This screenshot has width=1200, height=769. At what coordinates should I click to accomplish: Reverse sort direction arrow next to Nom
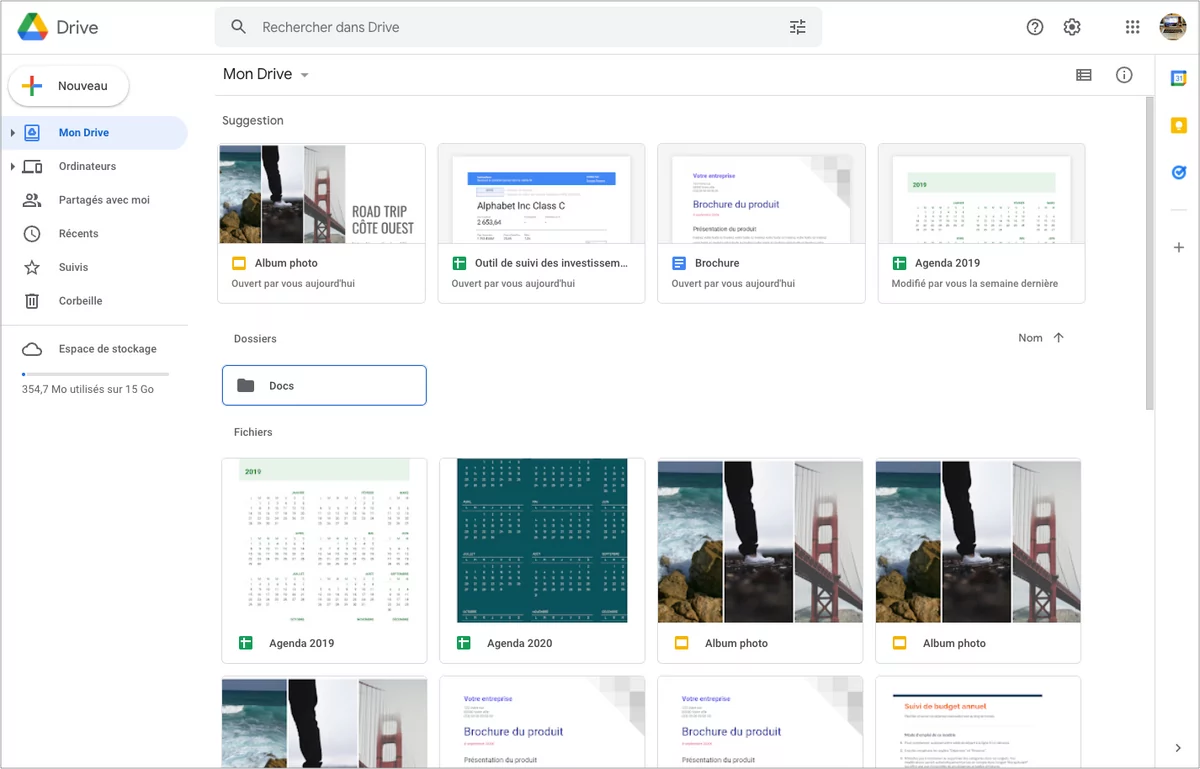coord(1059,338)
